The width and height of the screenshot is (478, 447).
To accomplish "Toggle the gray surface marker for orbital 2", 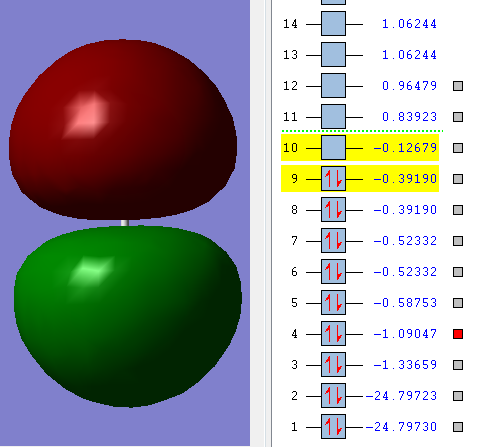I will click(x=458, y=396).
